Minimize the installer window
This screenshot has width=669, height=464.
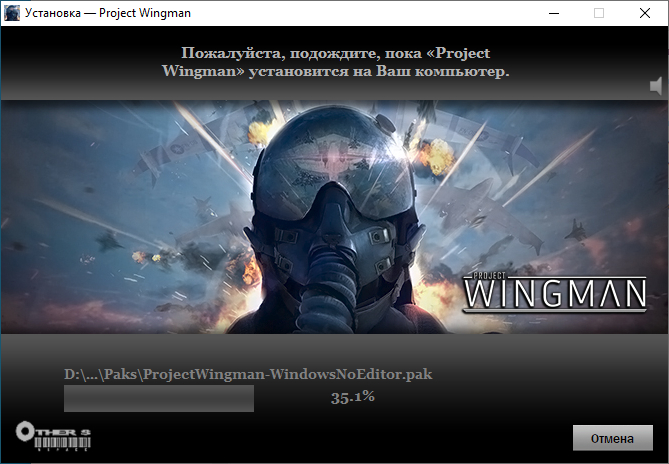[554, 13]
